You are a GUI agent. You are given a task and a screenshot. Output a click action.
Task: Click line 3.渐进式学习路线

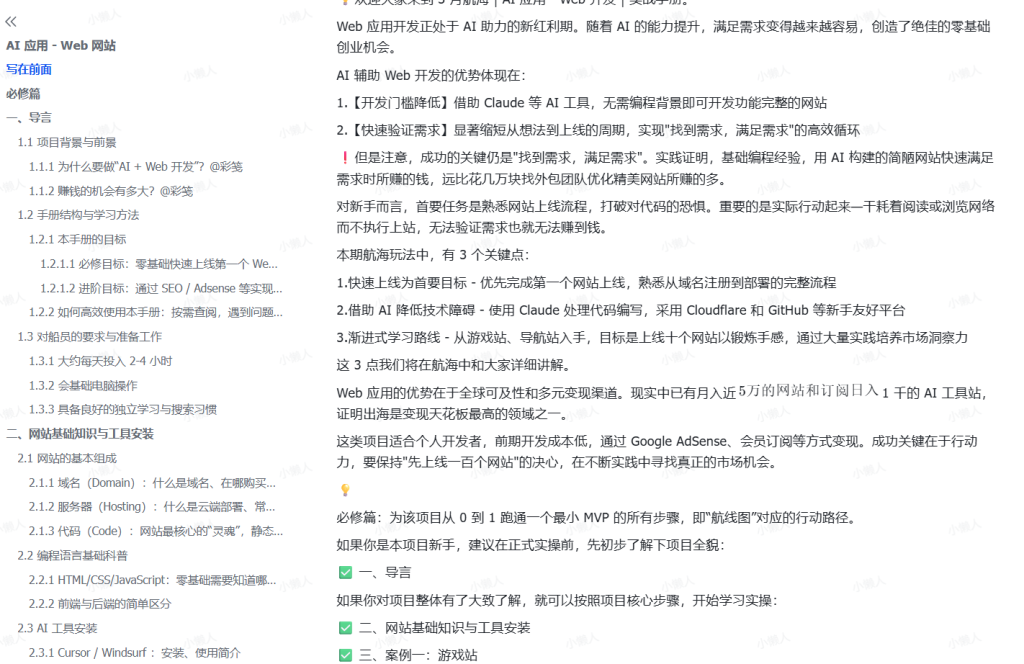pos(652,338)
